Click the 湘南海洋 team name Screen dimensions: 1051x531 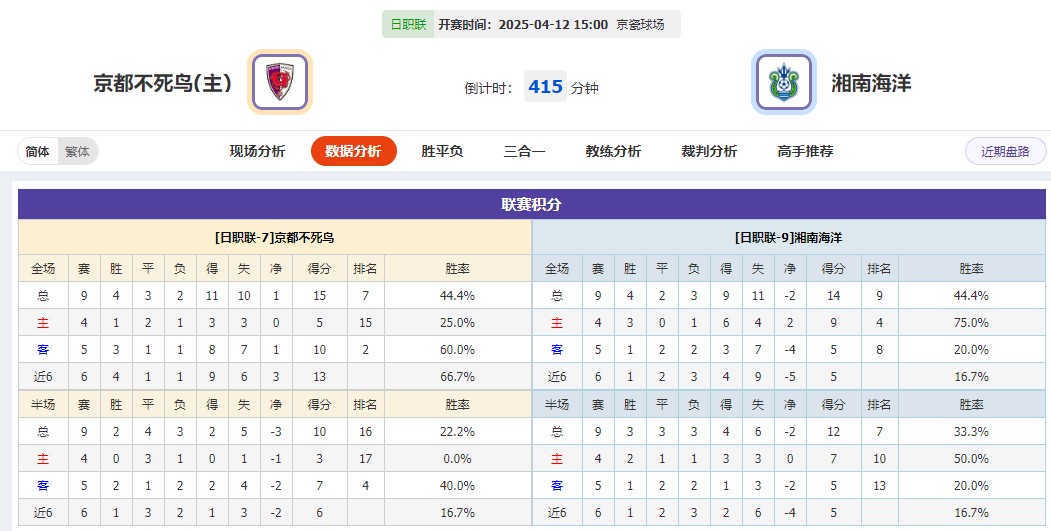(872, 83)
